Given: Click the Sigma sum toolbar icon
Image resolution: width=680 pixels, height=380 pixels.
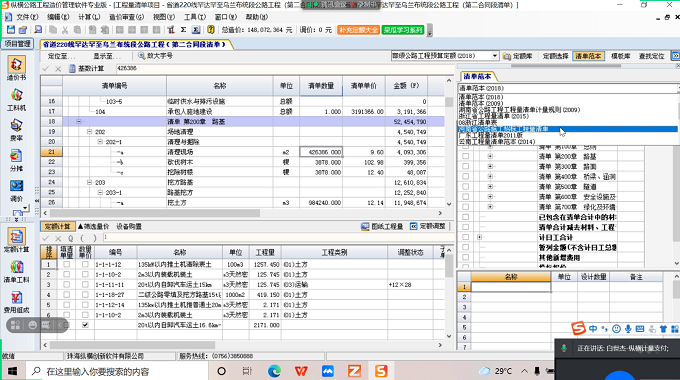Looking at the screenshot, I should [x=183, y=29].
